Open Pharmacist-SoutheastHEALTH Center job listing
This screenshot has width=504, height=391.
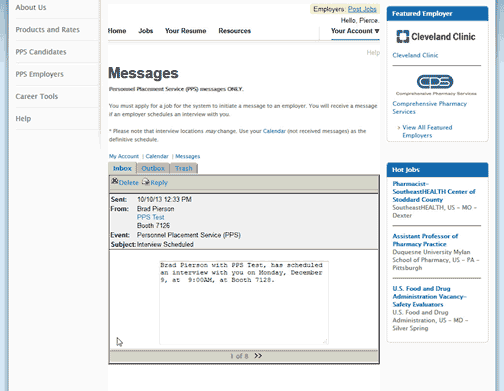point(434,192)
